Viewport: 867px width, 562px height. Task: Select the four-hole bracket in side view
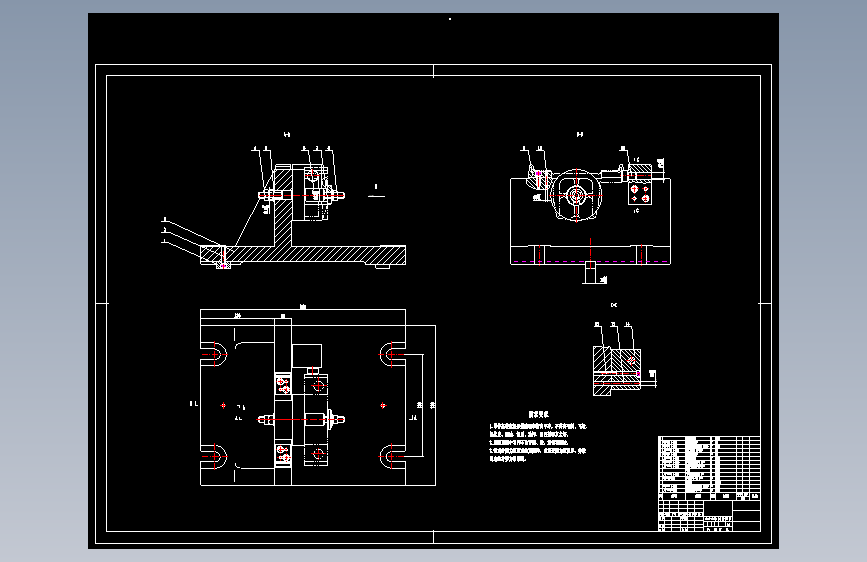point(640,194)
